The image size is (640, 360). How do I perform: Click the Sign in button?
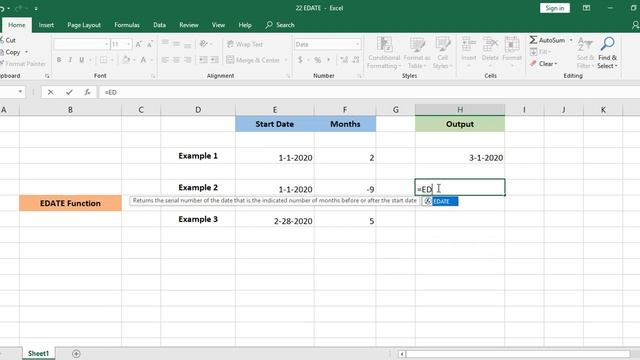pyautogui.click(x=555, y=8)
